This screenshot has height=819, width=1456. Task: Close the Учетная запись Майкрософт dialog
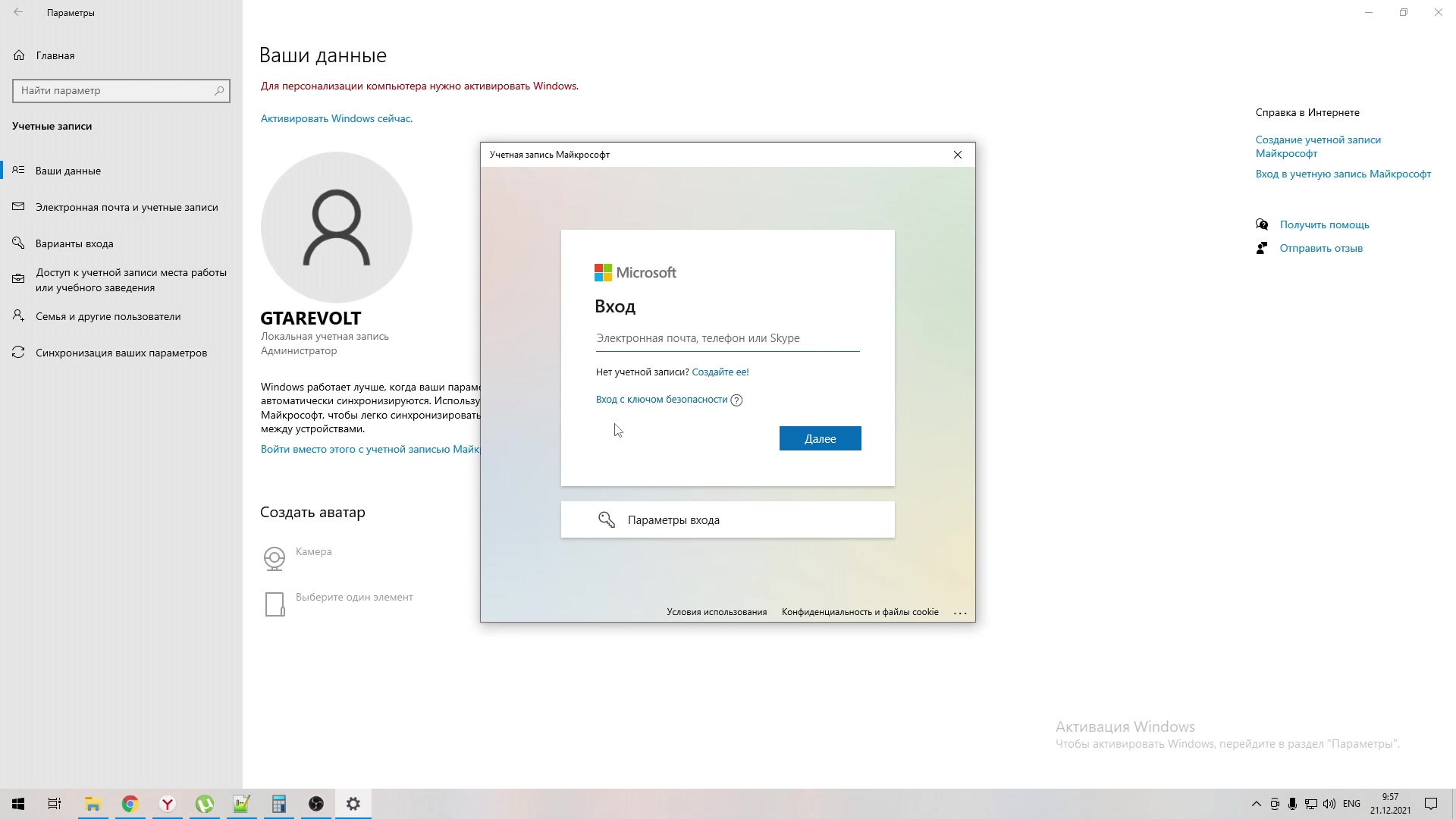click(958, 155)
